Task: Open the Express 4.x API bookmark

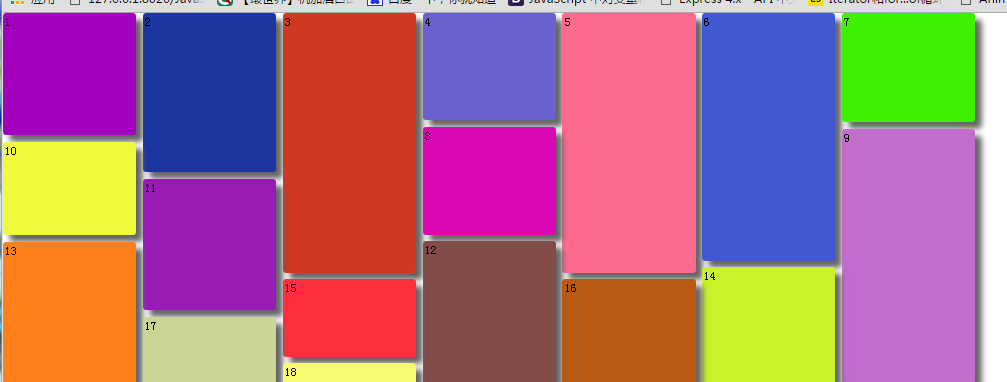Action: pos(728,3)
